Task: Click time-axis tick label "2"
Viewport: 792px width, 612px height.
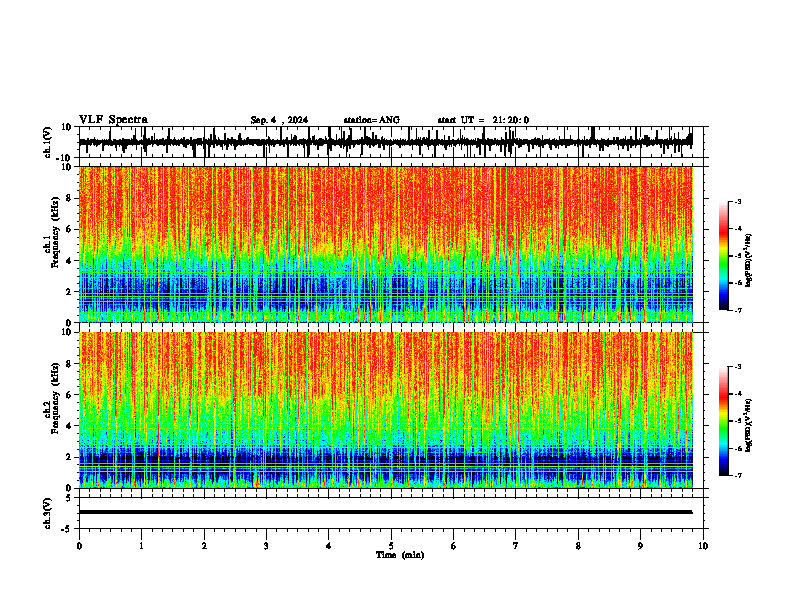Action: coord(204,546)
